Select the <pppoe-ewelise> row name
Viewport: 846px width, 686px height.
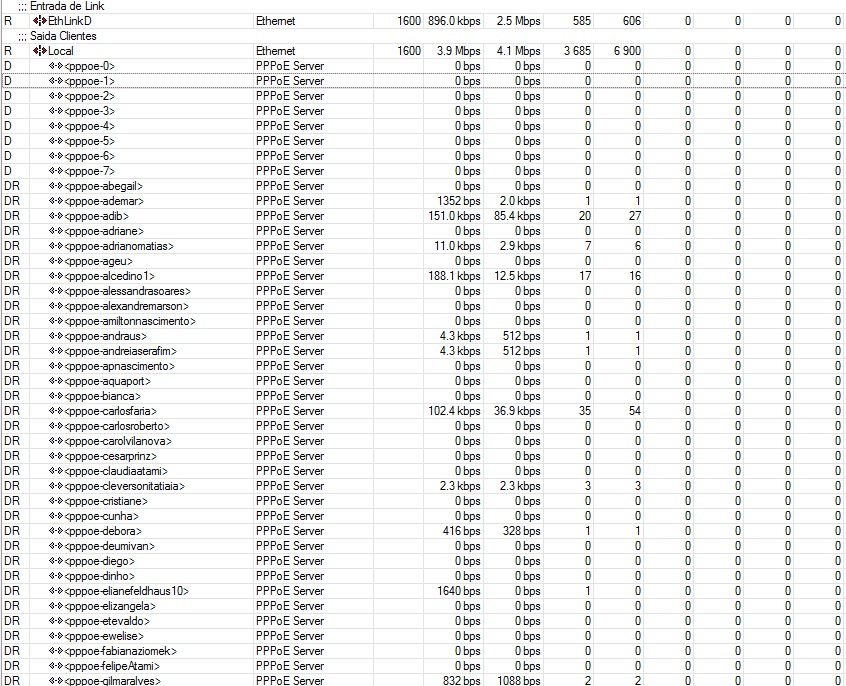pyautogui.click(x=104, y=636)
